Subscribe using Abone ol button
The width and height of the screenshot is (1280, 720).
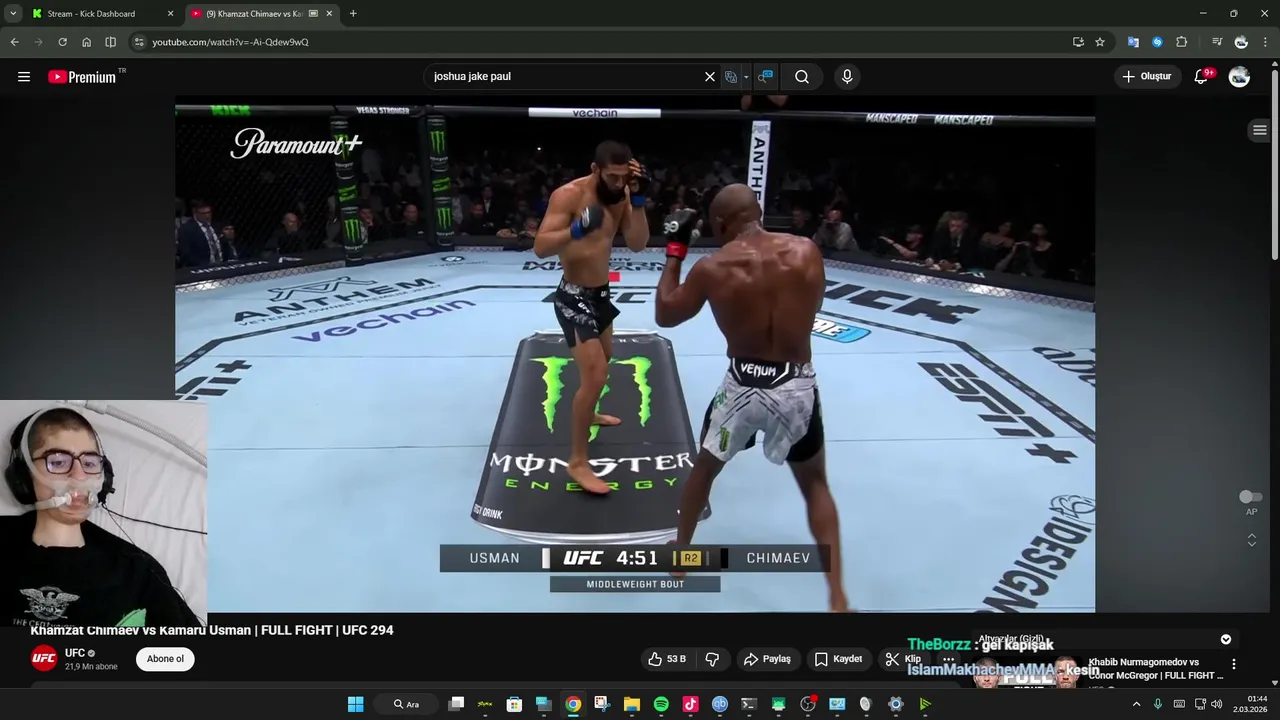coord(165,659)
